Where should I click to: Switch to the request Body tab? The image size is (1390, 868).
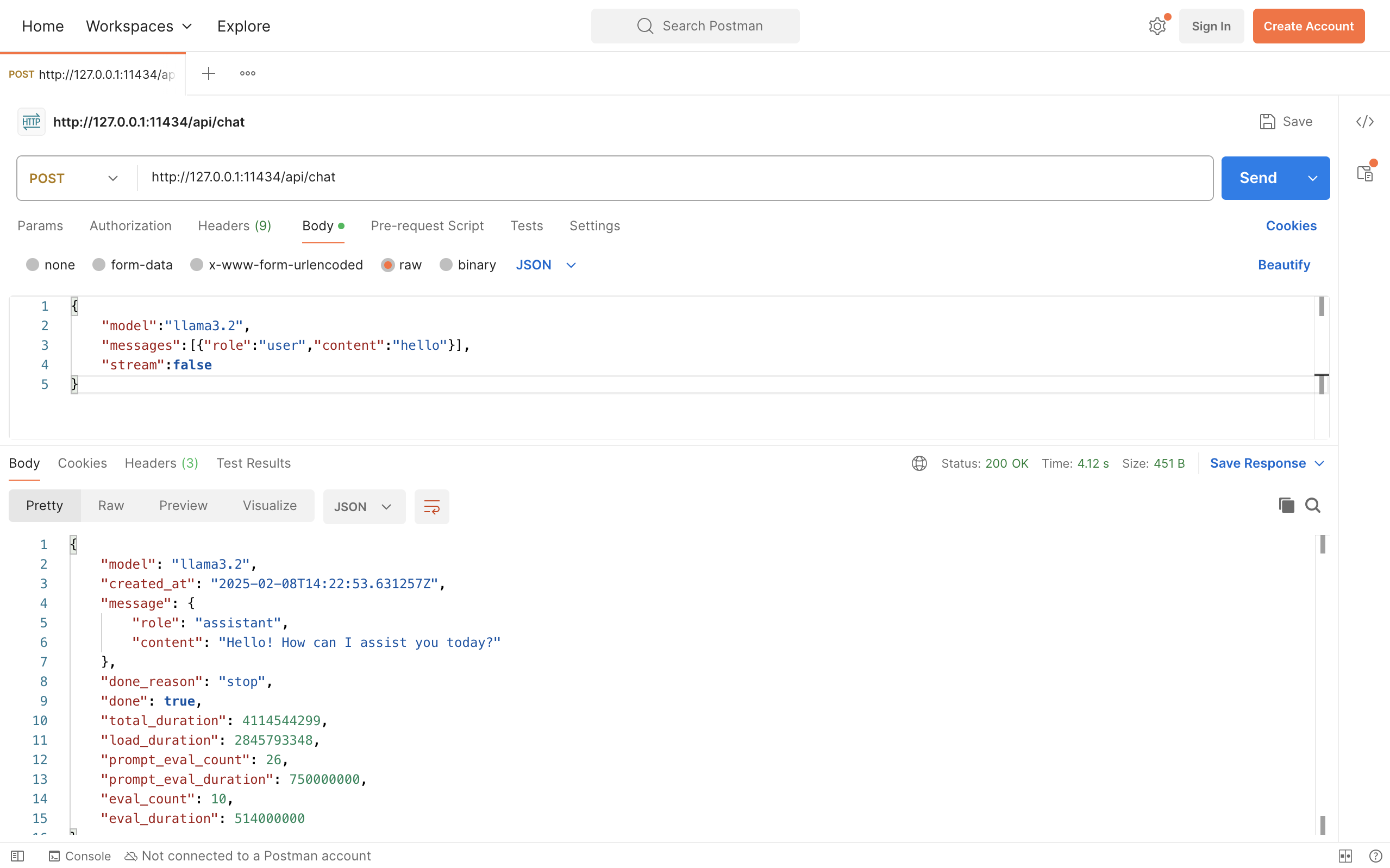(323, 225)
